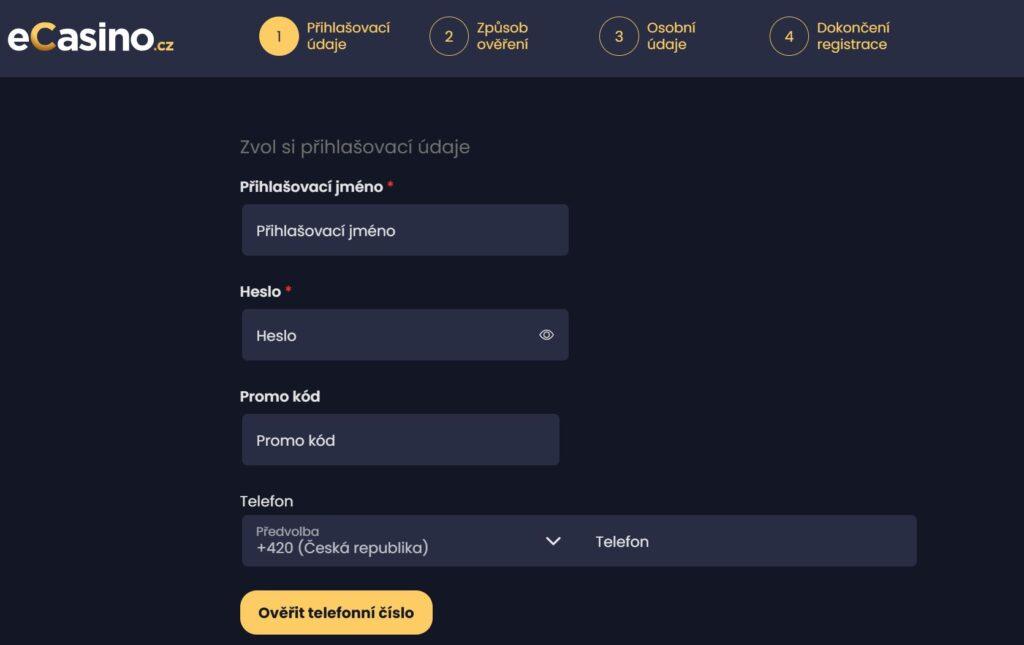1024x645 pixels.
Task: Select step 3 circle icon
Action: [618, 37]
